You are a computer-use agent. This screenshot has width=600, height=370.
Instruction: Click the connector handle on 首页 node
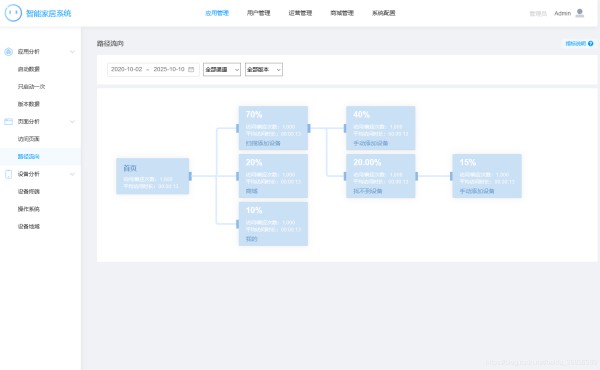190,176
